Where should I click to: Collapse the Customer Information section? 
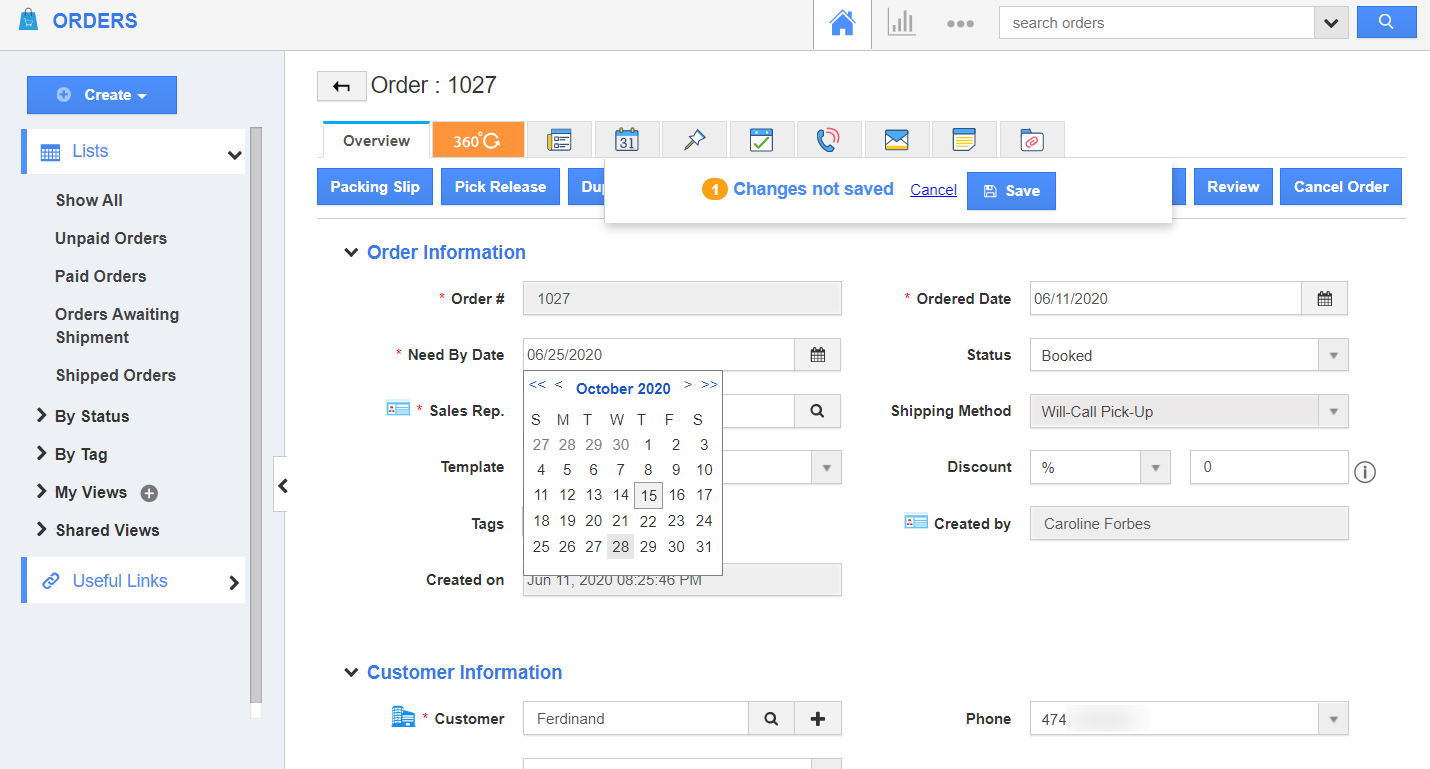(351, 673)
